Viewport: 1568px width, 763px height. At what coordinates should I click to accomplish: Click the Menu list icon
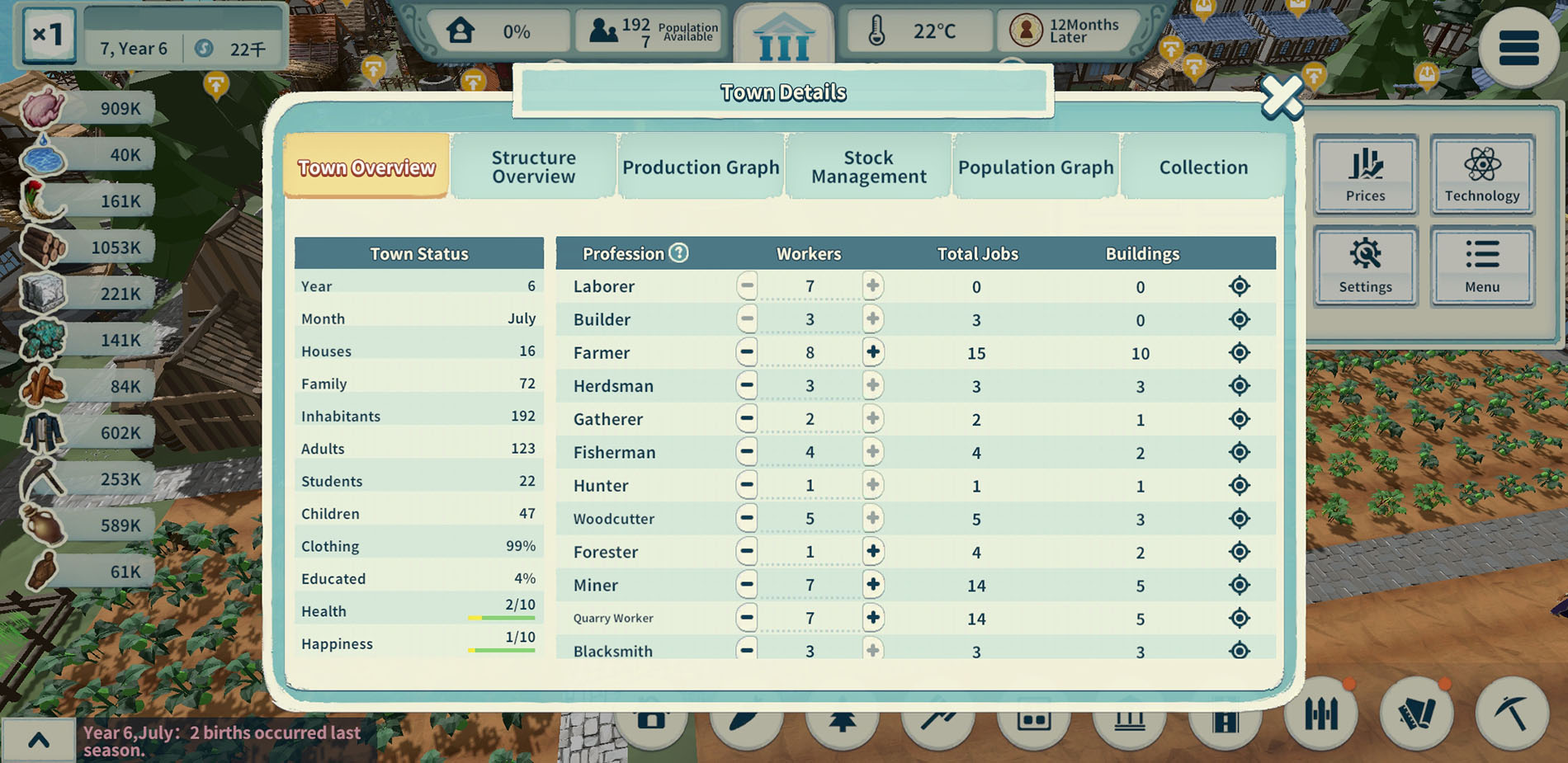(x=1481, y=266)
